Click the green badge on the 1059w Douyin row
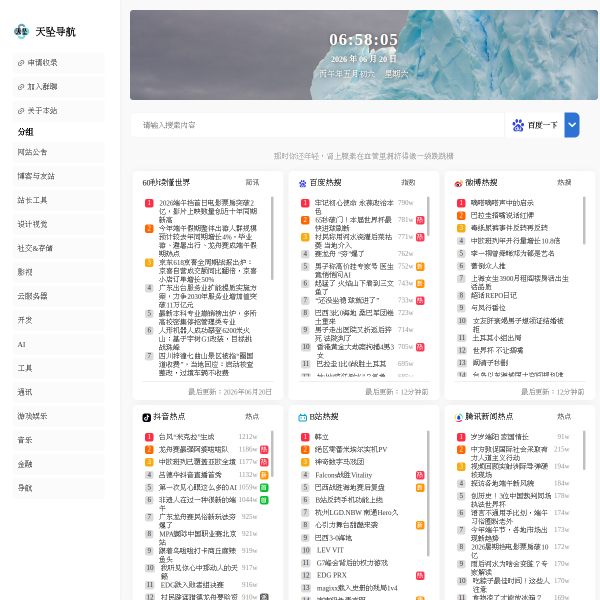 [x=264, y=488]
